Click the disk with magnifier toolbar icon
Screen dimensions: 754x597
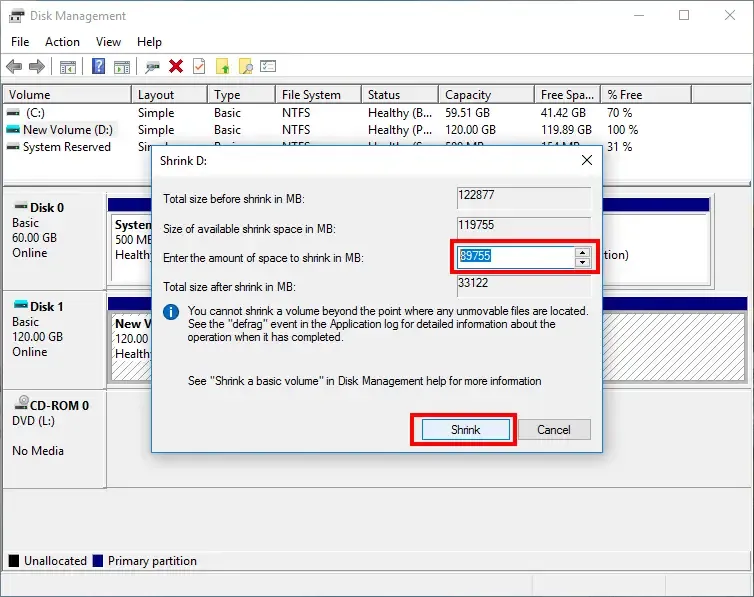click(x=152, y=67)
